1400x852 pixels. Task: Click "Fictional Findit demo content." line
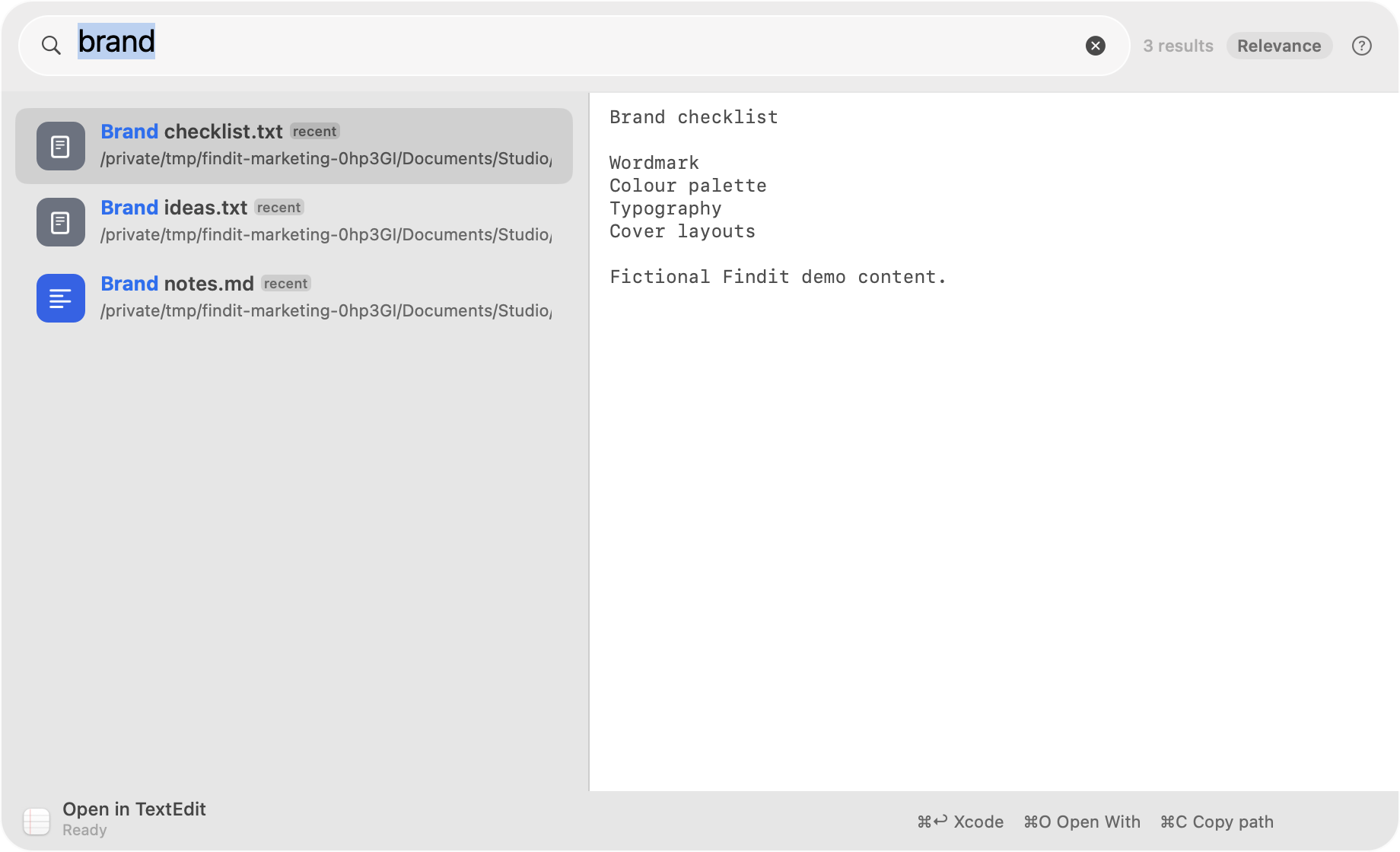click(x=778, y=277)
